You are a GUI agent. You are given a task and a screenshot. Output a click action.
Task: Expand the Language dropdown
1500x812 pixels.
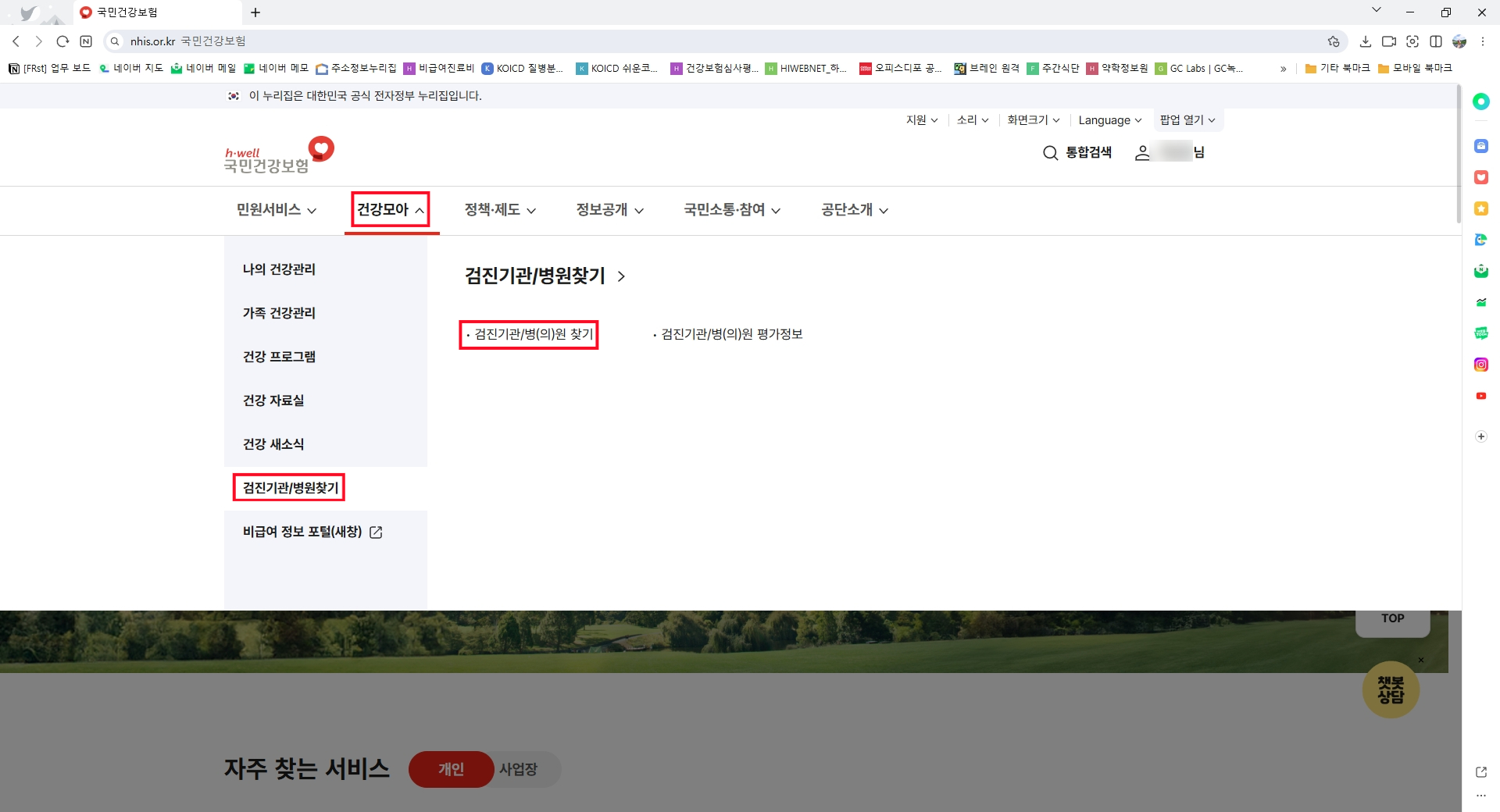pos(1110,119)
